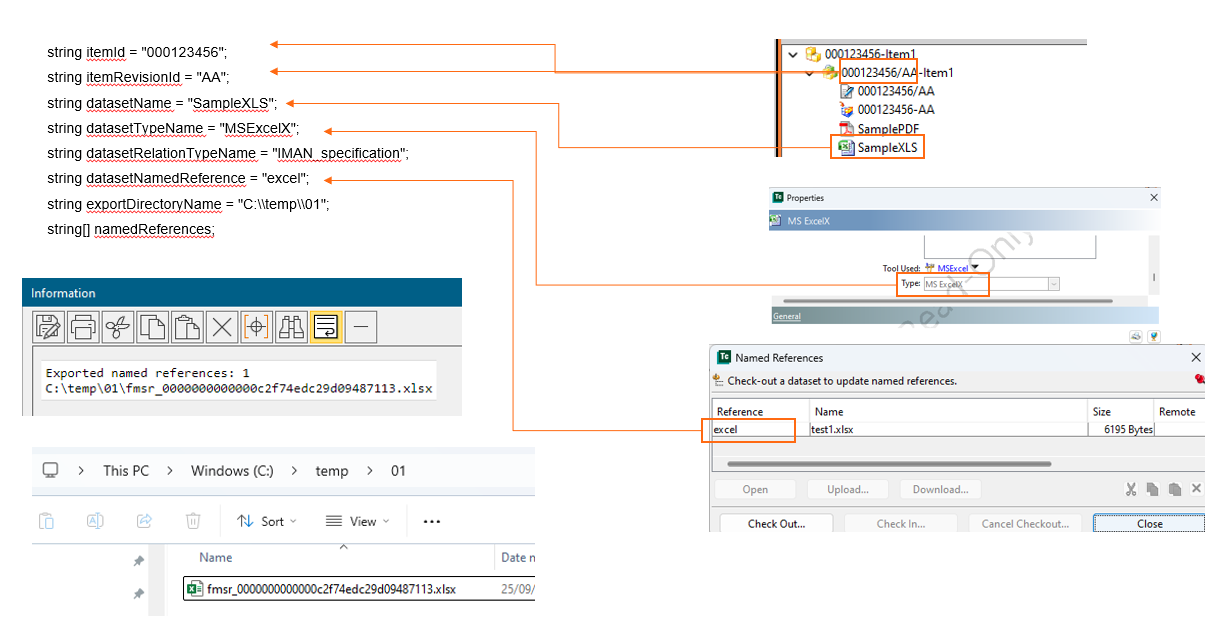Click the binoculars Find icon in Information toolbar
Screen dimensions: 1216x624
tap(291, 327)
